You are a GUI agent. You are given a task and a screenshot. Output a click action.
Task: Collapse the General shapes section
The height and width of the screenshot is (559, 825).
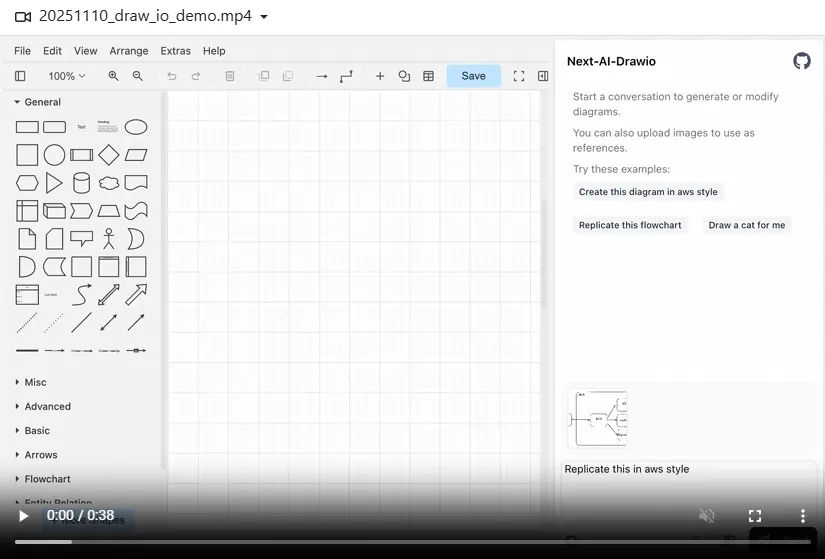point(38,102)
